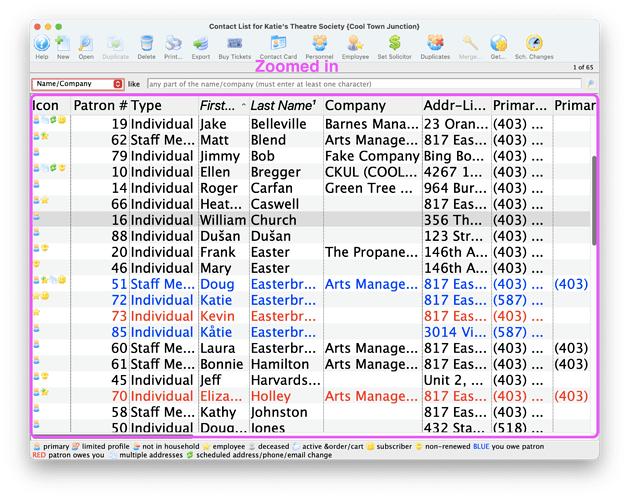Open the Contact Card icon

(x=278, y=43)
